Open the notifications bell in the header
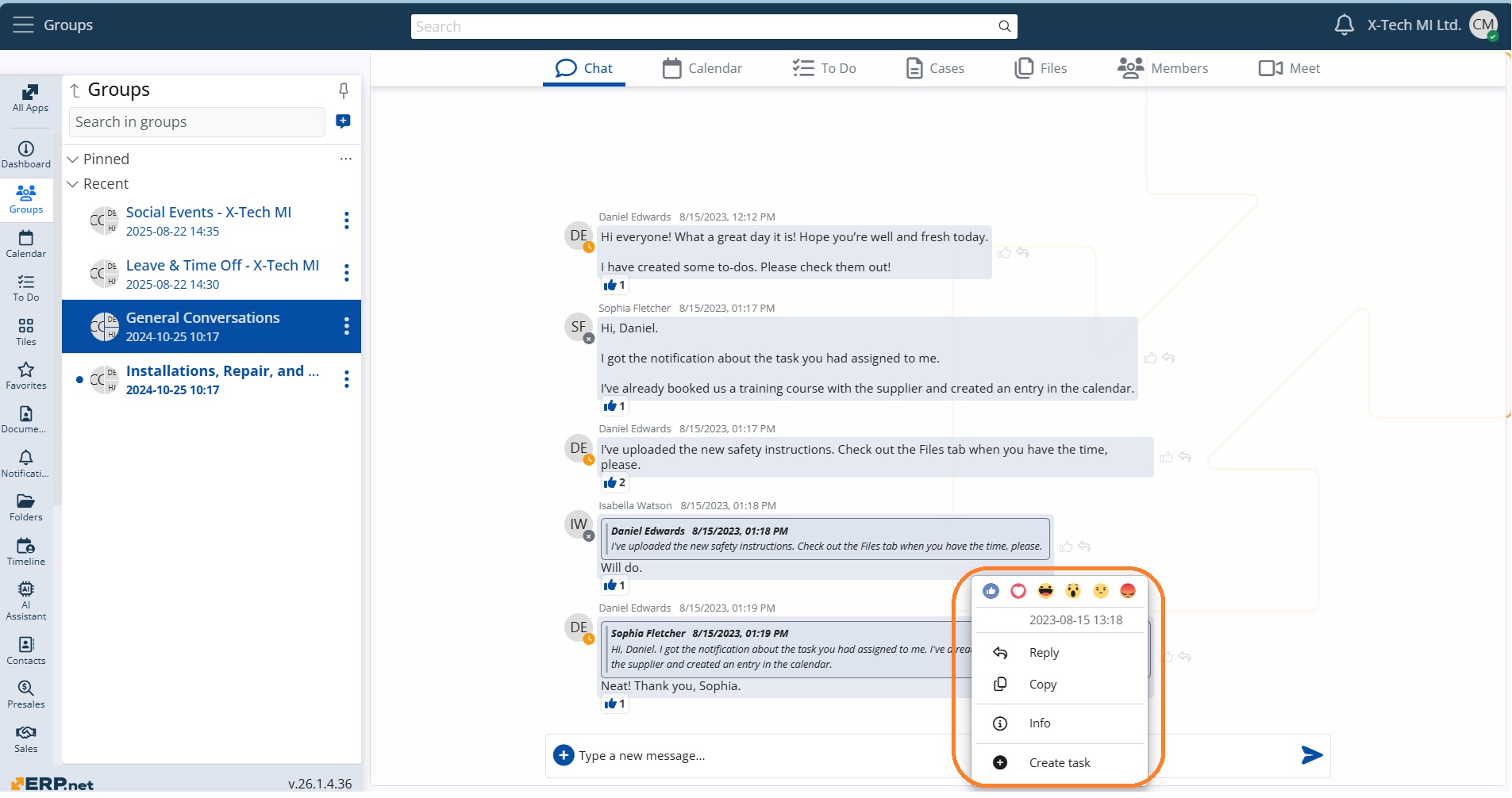Viewport: 1512px width, 798px height. 1344,25
